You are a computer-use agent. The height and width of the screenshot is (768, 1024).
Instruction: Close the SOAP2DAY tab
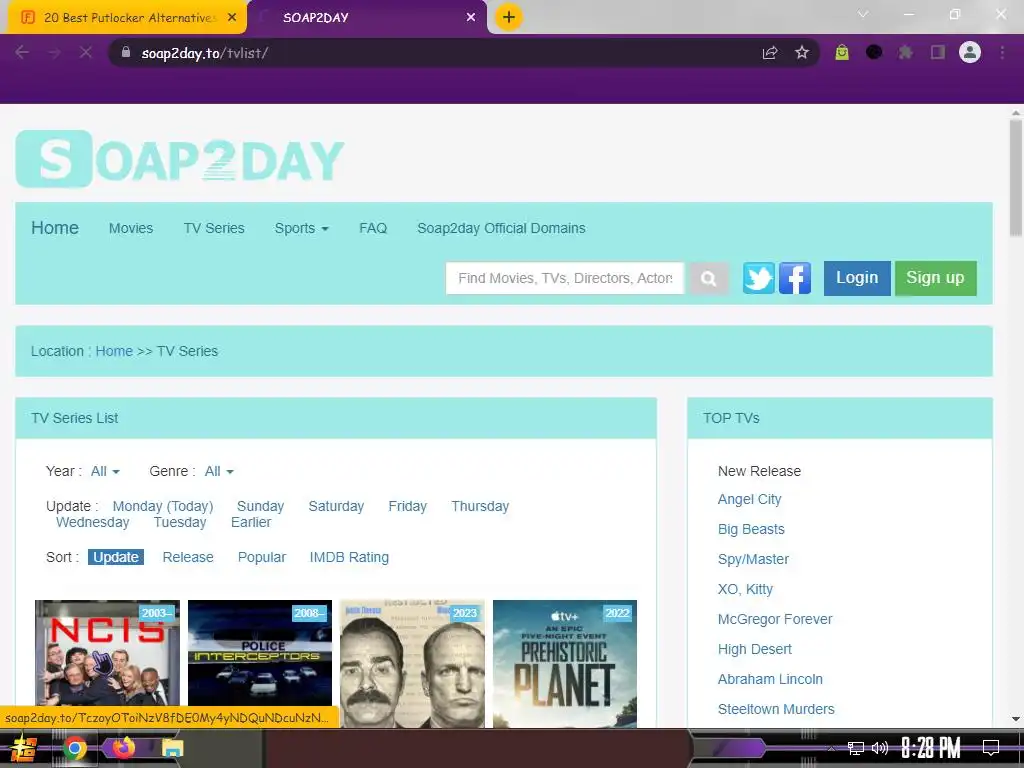coord(471,18)
